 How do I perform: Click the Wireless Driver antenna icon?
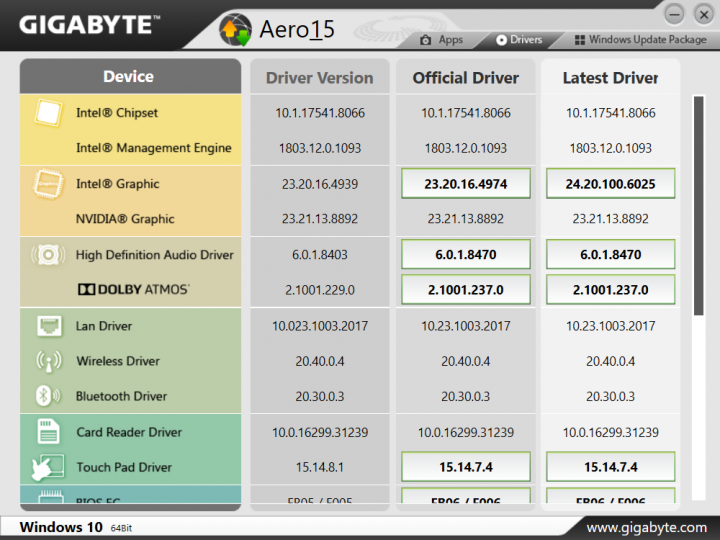point(49,361)
